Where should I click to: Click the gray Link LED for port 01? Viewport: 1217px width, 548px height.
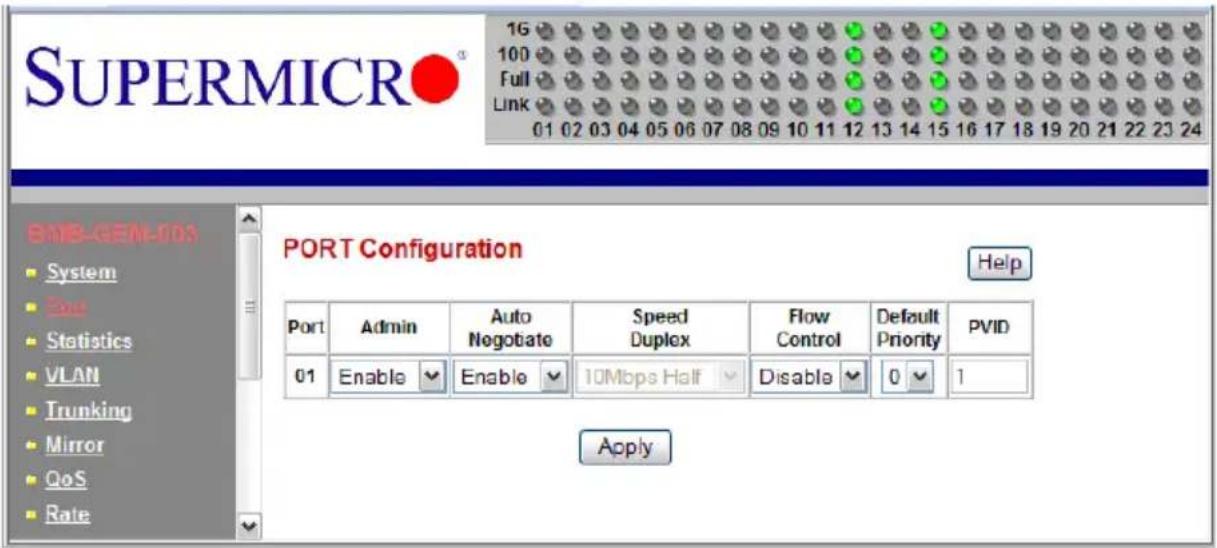click(543, 104)
